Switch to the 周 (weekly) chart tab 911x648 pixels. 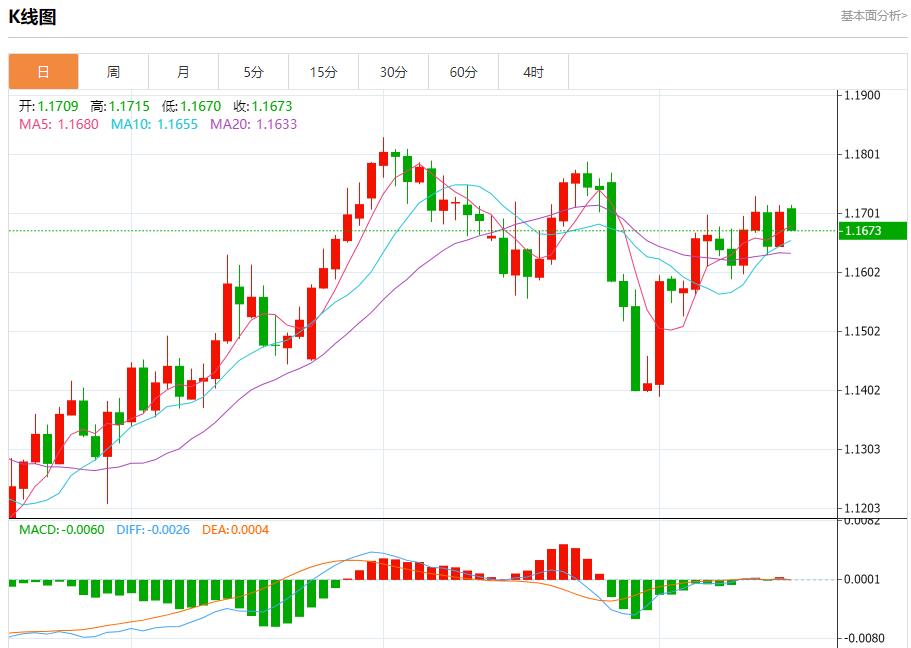point(113,71)
